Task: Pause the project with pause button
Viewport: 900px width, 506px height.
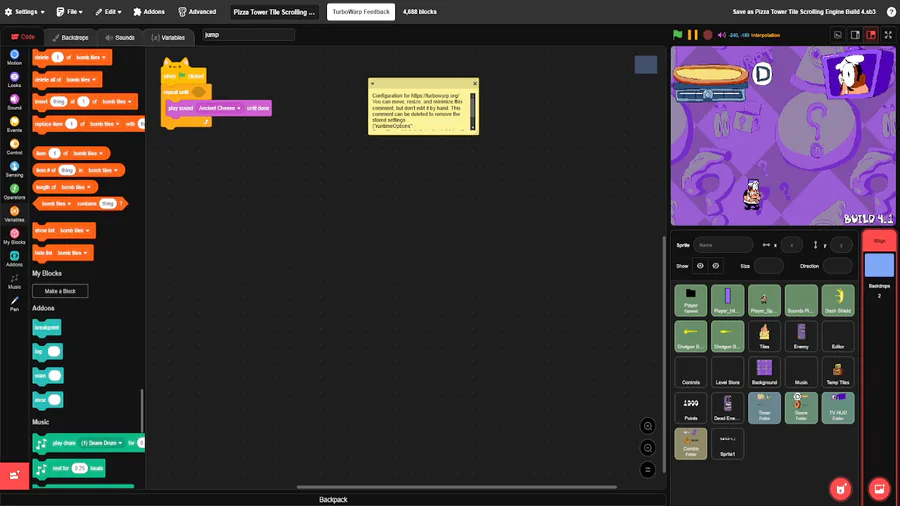Action: click(x=693, y=34)
